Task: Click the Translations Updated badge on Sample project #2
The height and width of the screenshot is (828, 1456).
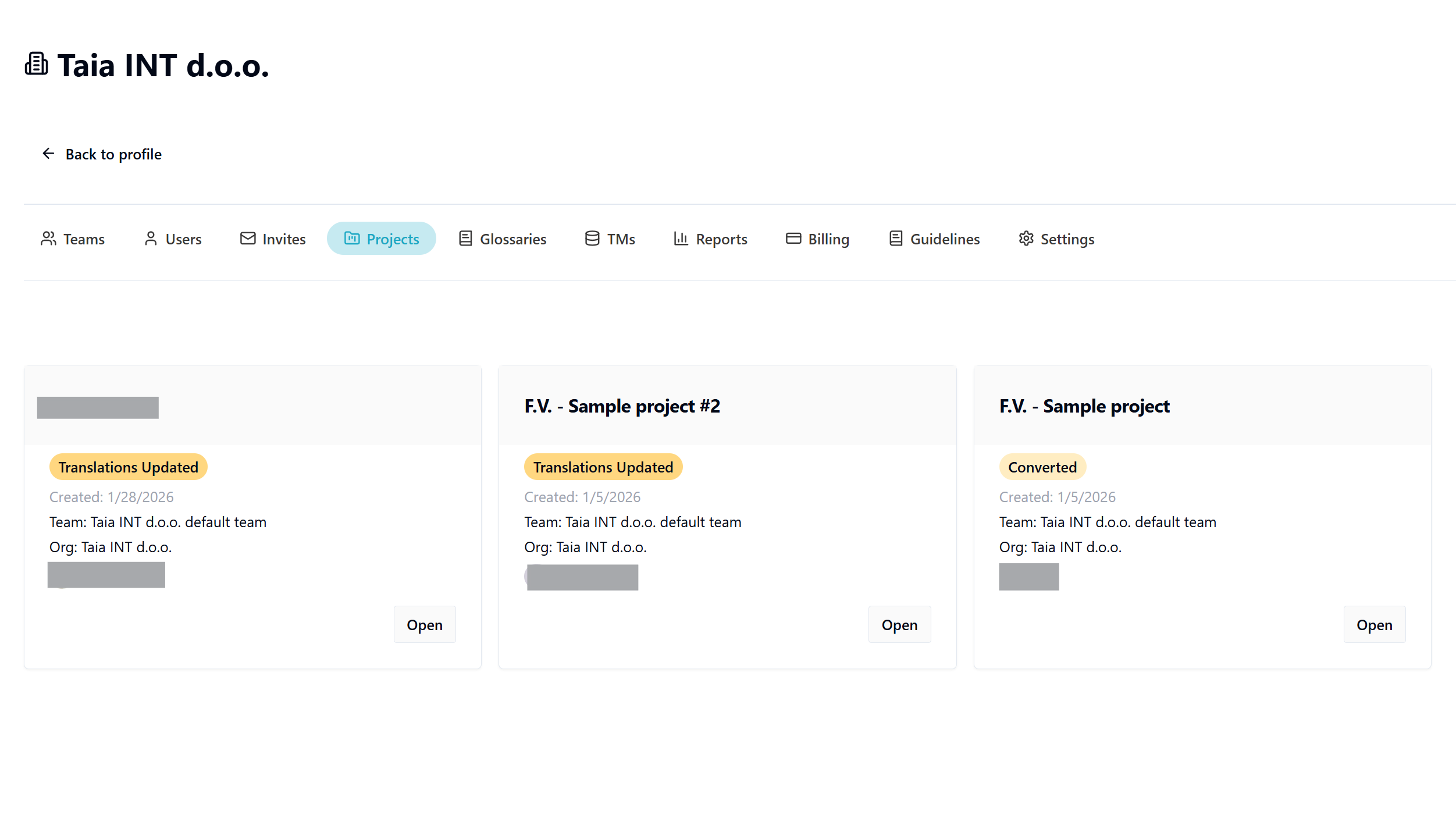Action: (x=603, y=467)
